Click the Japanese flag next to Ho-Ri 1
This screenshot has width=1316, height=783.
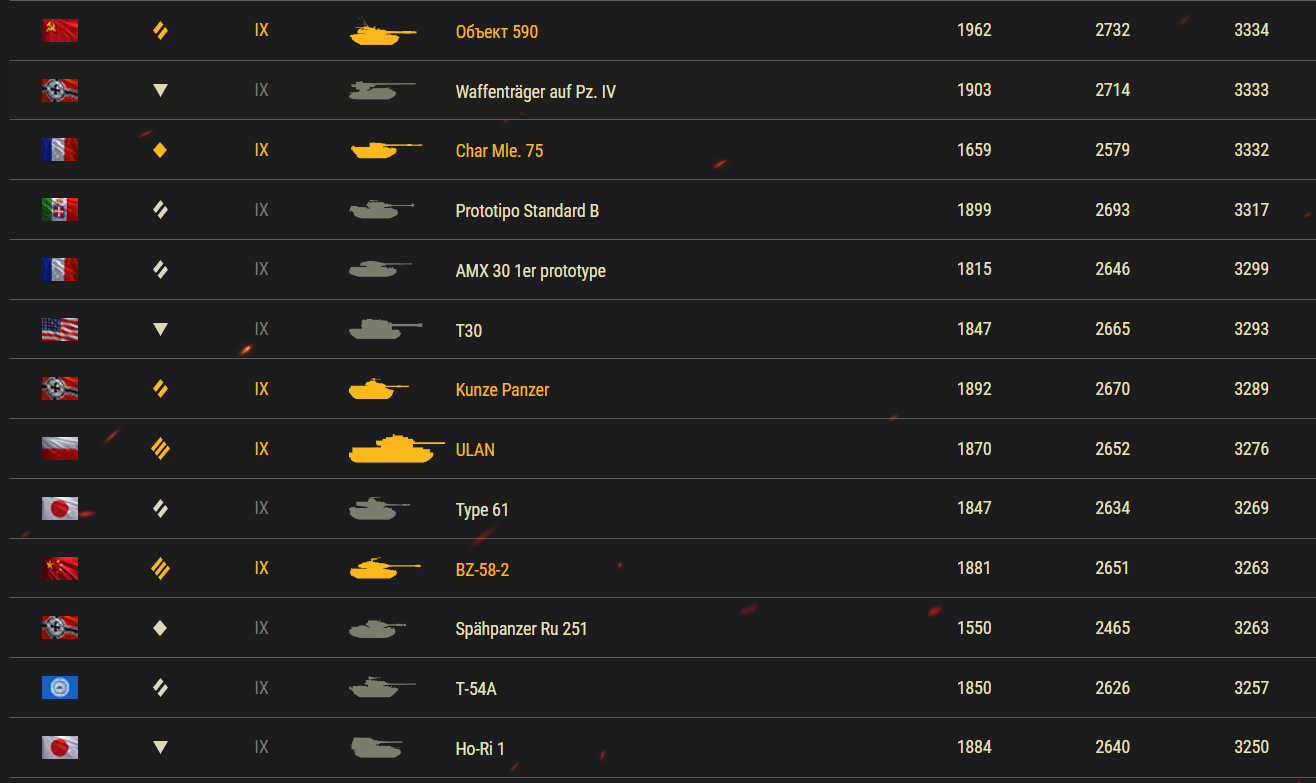[60, 747]
